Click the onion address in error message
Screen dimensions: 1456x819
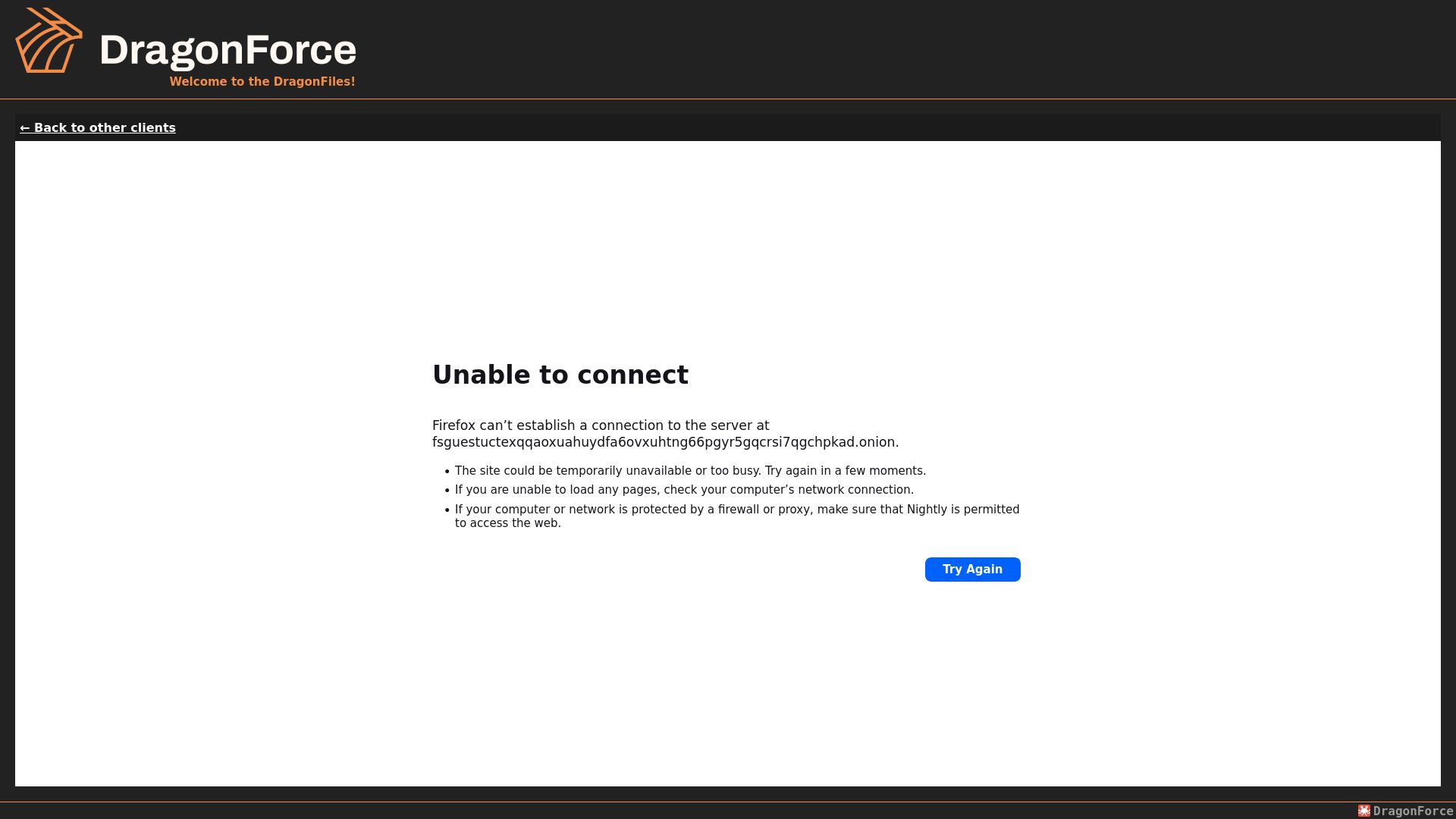click(665, 442)
